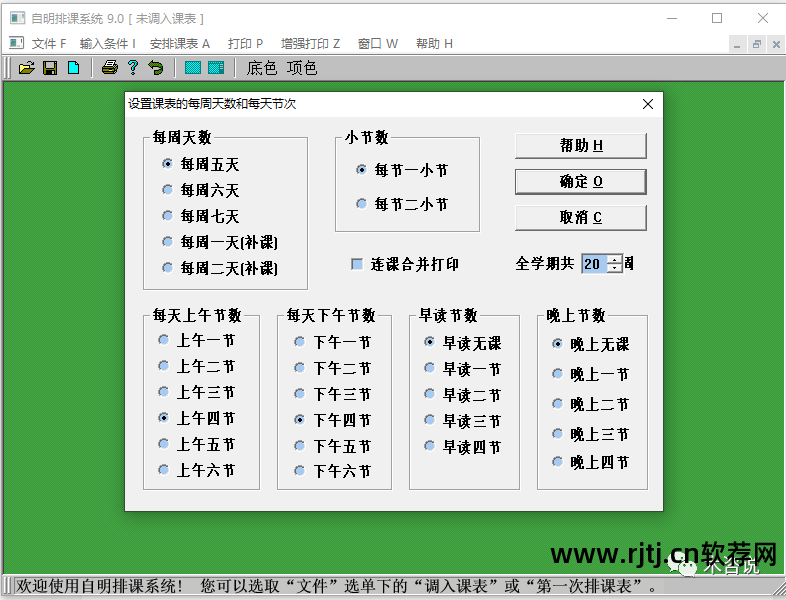This screenshot has height=600, width=786.
Task: Click the 帮助 H button in dialog
Action: 580,146
